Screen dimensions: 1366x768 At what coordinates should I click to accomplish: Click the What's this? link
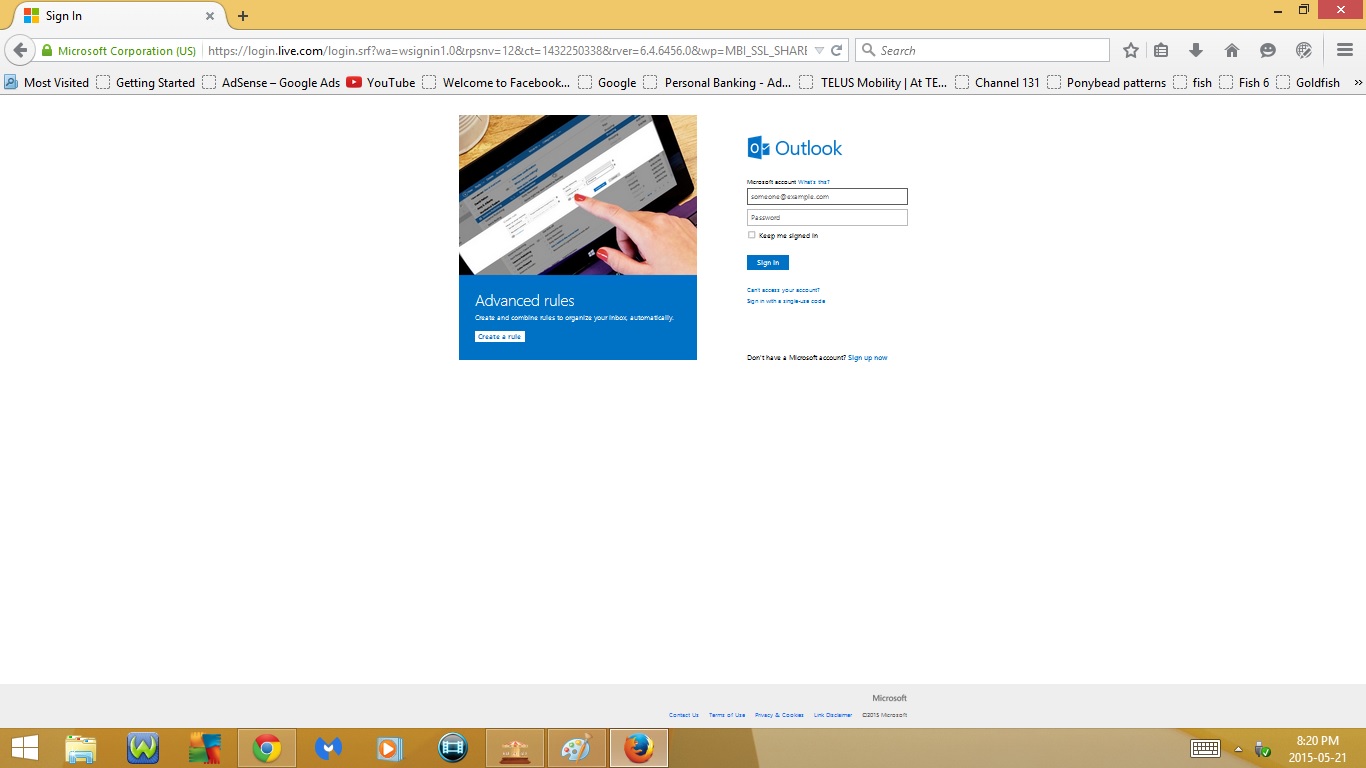[x=814, y=182]
